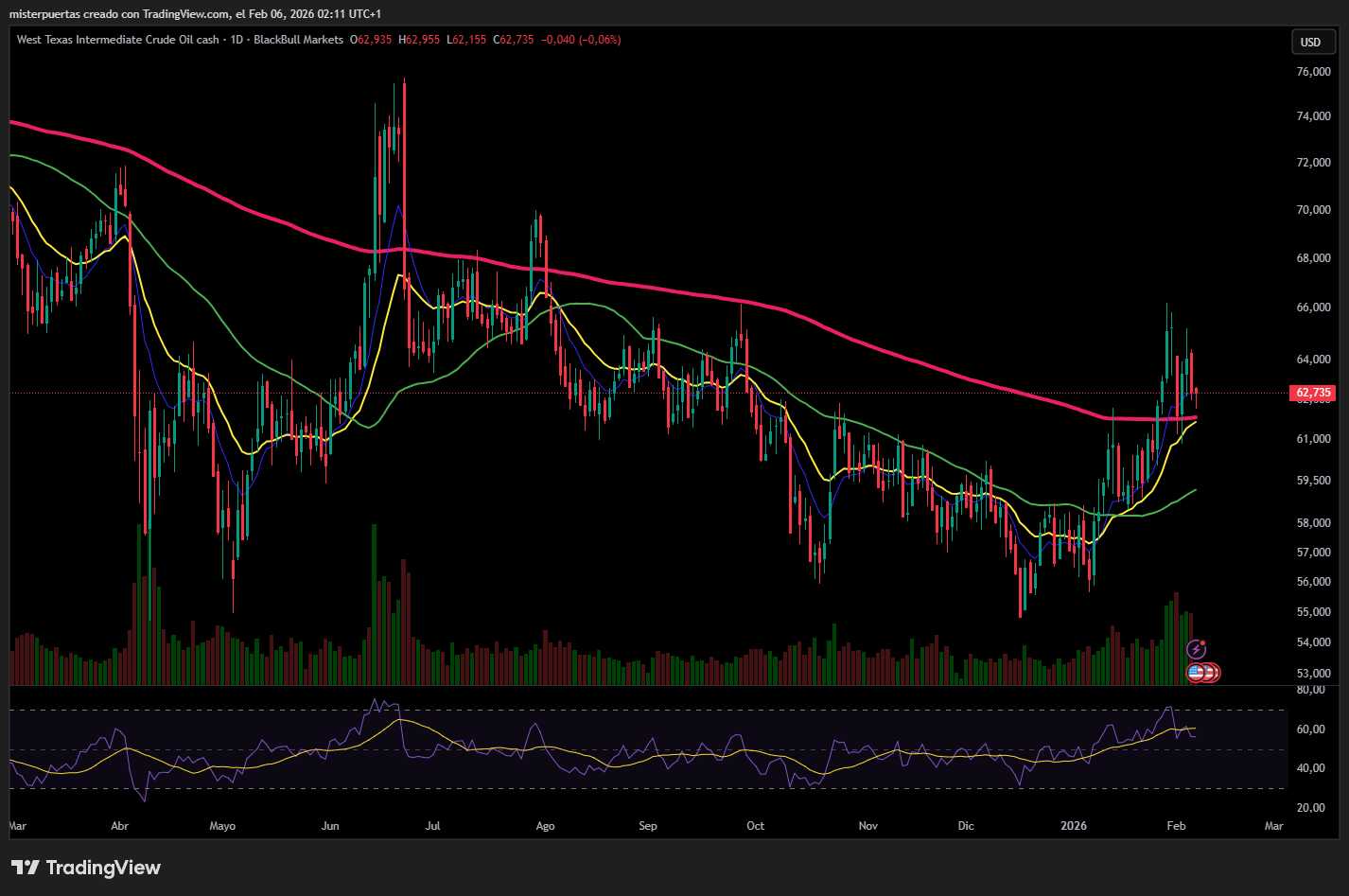This screenshot has width=1349, height=896.
Task: Click the 60,00 RSI axis label
Action: click(x=1310, y=729)
